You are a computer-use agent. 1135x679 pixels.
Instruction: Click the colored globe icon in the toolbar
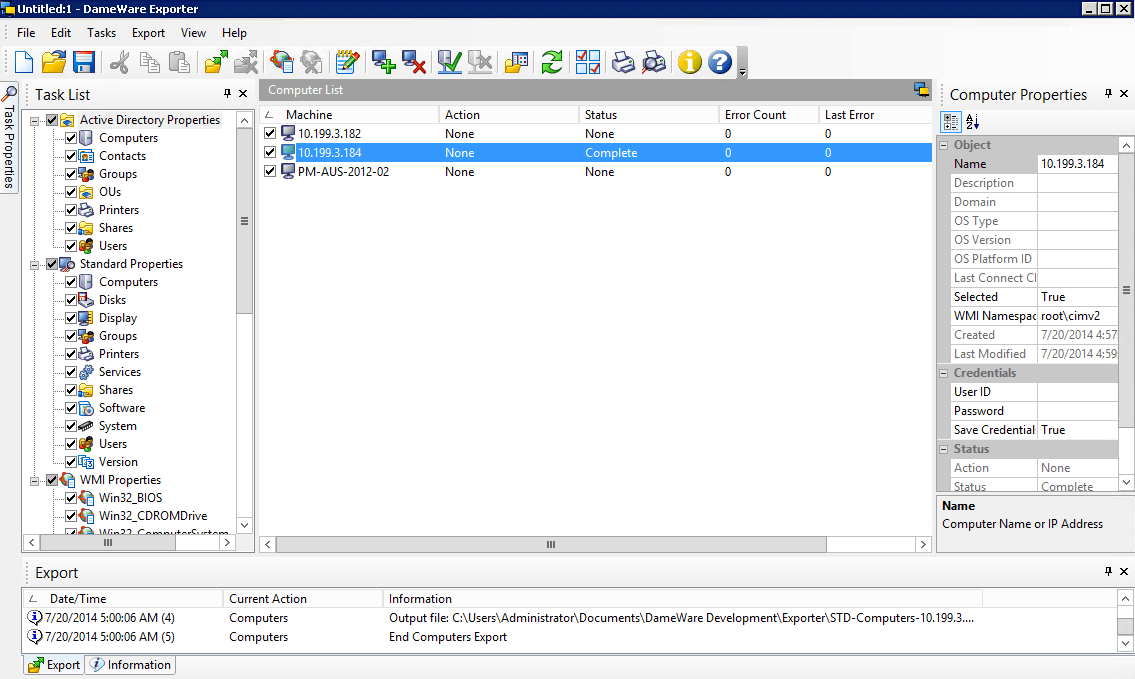[x=282, y=62]
